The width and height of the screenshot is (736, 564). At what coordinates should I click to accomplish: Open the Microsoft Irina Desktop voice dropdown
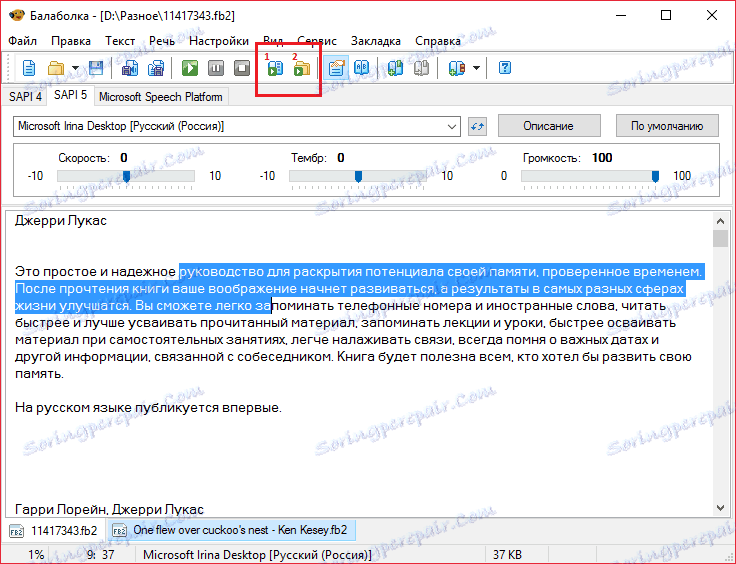click(237, 126)
